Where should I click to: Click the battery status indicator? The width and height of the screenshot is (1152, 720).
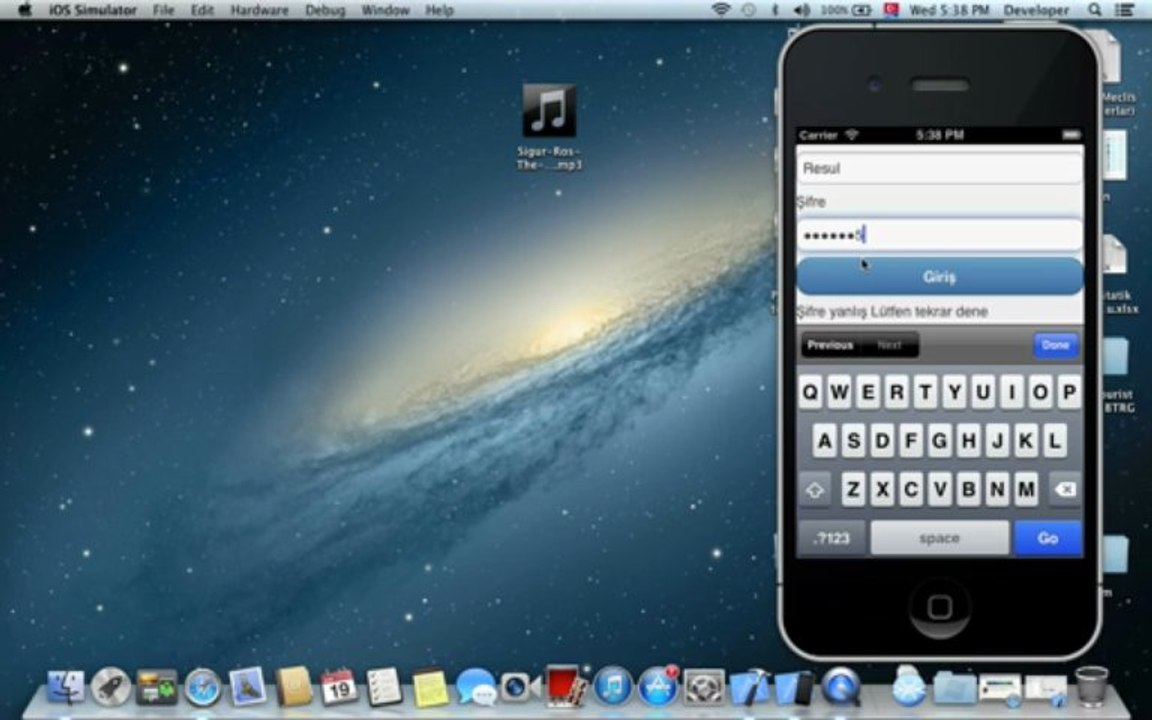pos(846,10)
